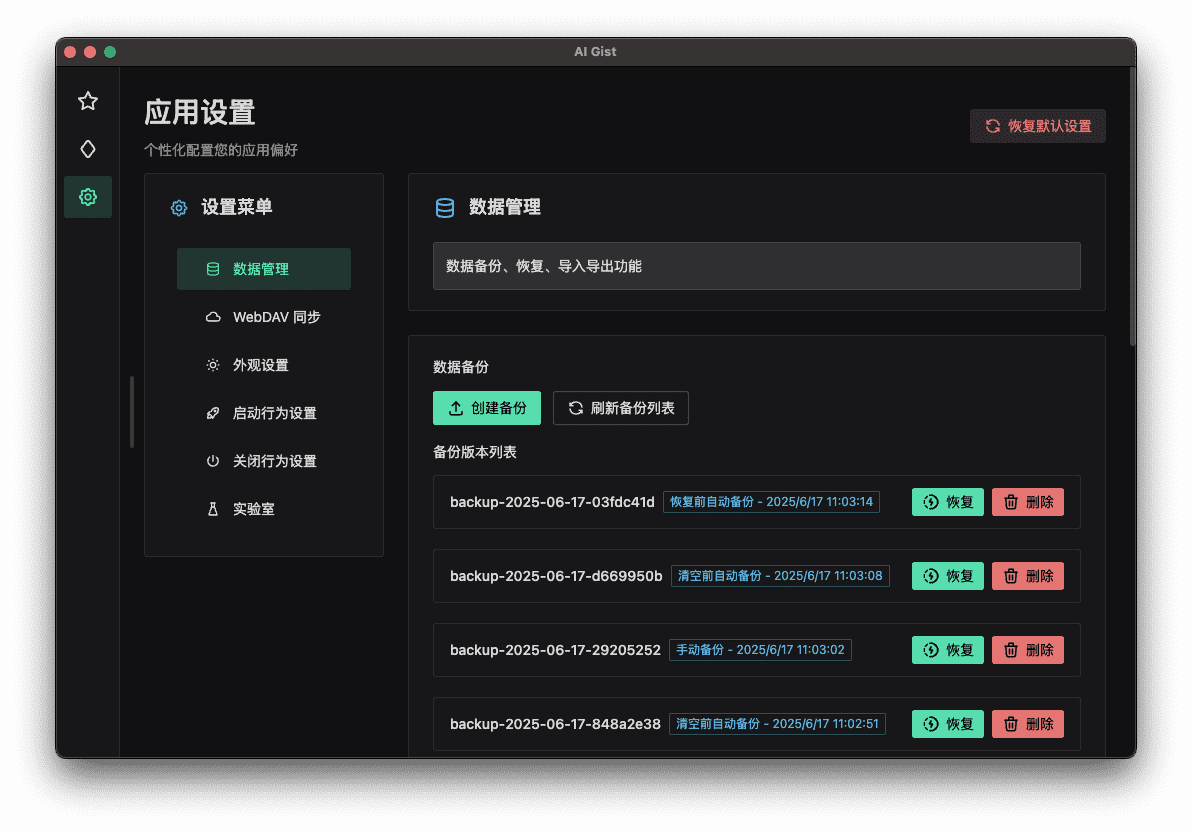
Task: Click the 备份版本列表 label
Action: point(474,453)
